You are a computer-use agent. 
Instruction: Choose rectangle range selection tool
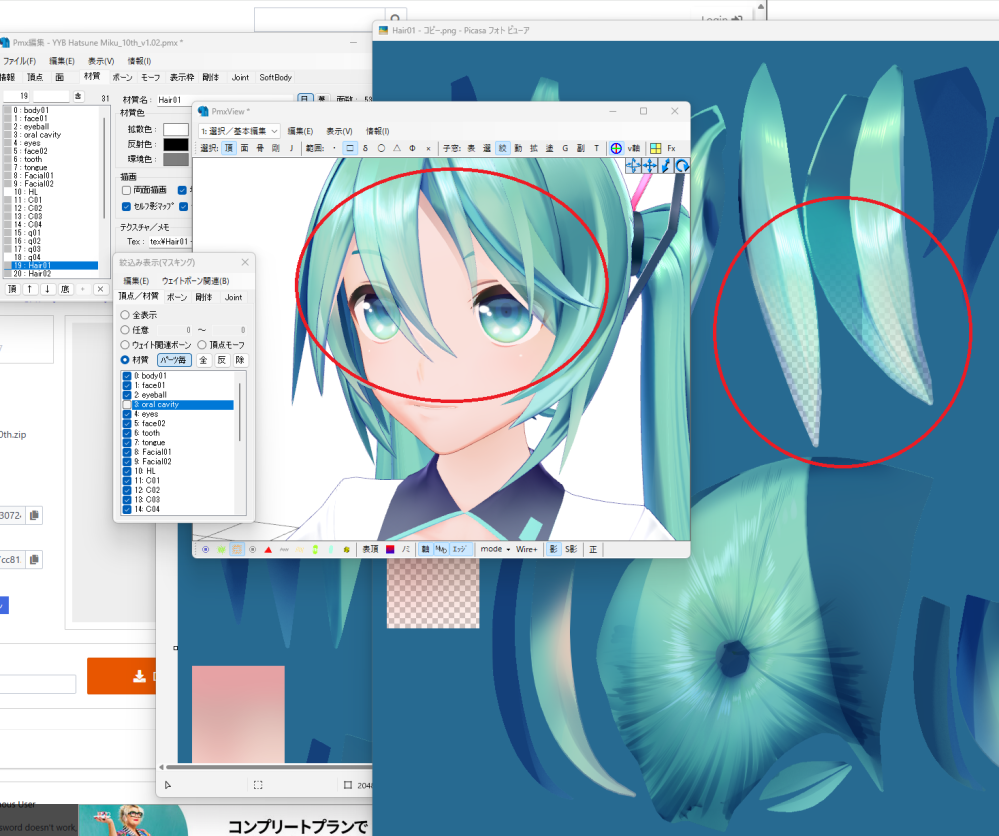pos(350,148)
